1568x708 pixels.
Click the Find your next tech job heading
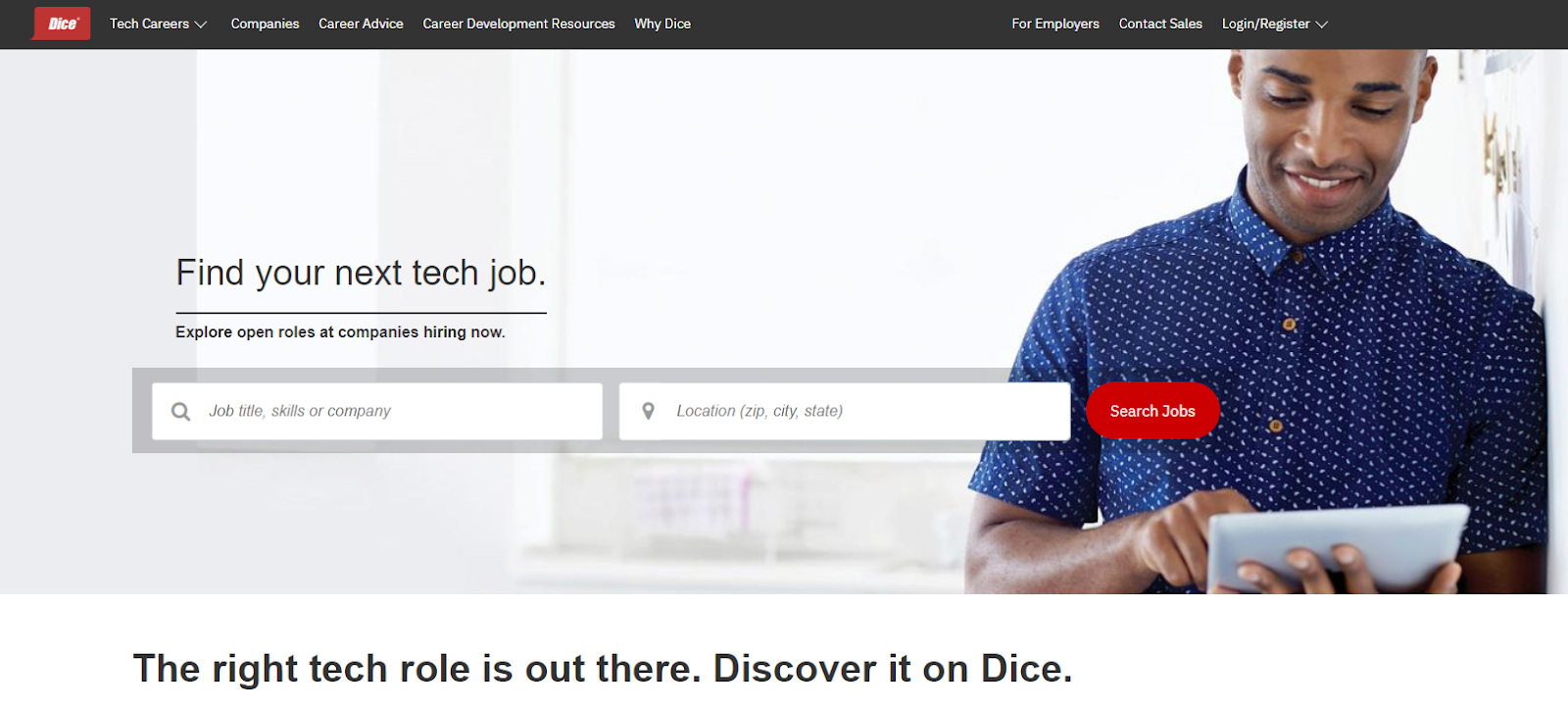[x=361, y=273]
